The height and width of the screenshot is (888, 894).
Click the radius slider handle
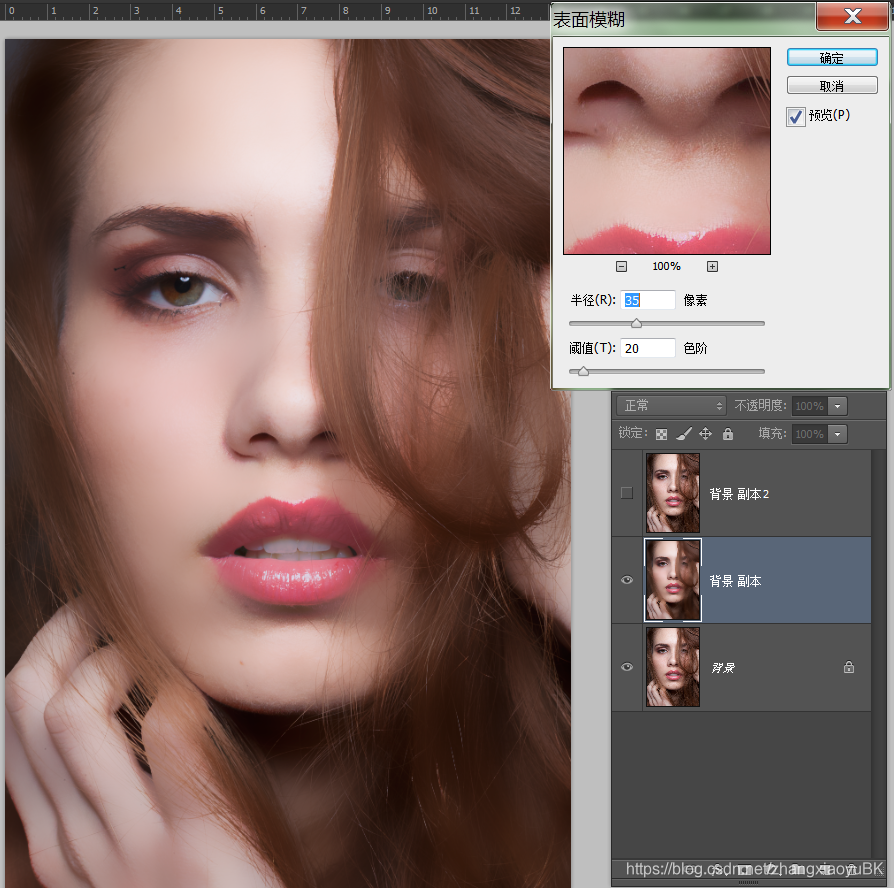pos(636,323)
